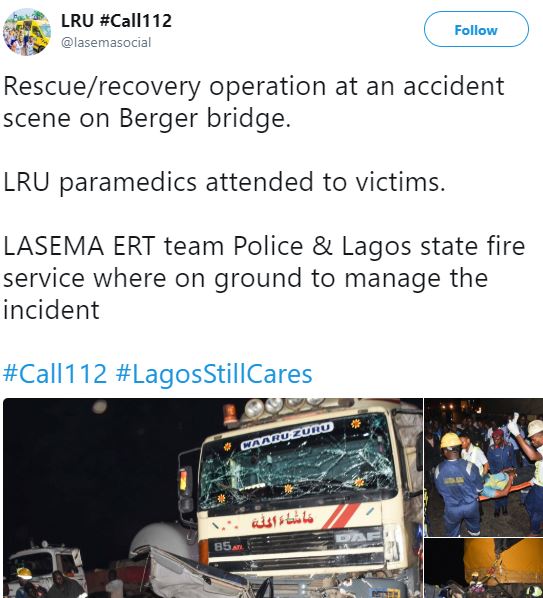
Task: Click the tweet text about Berger bridge
Action: click(254, 101)
